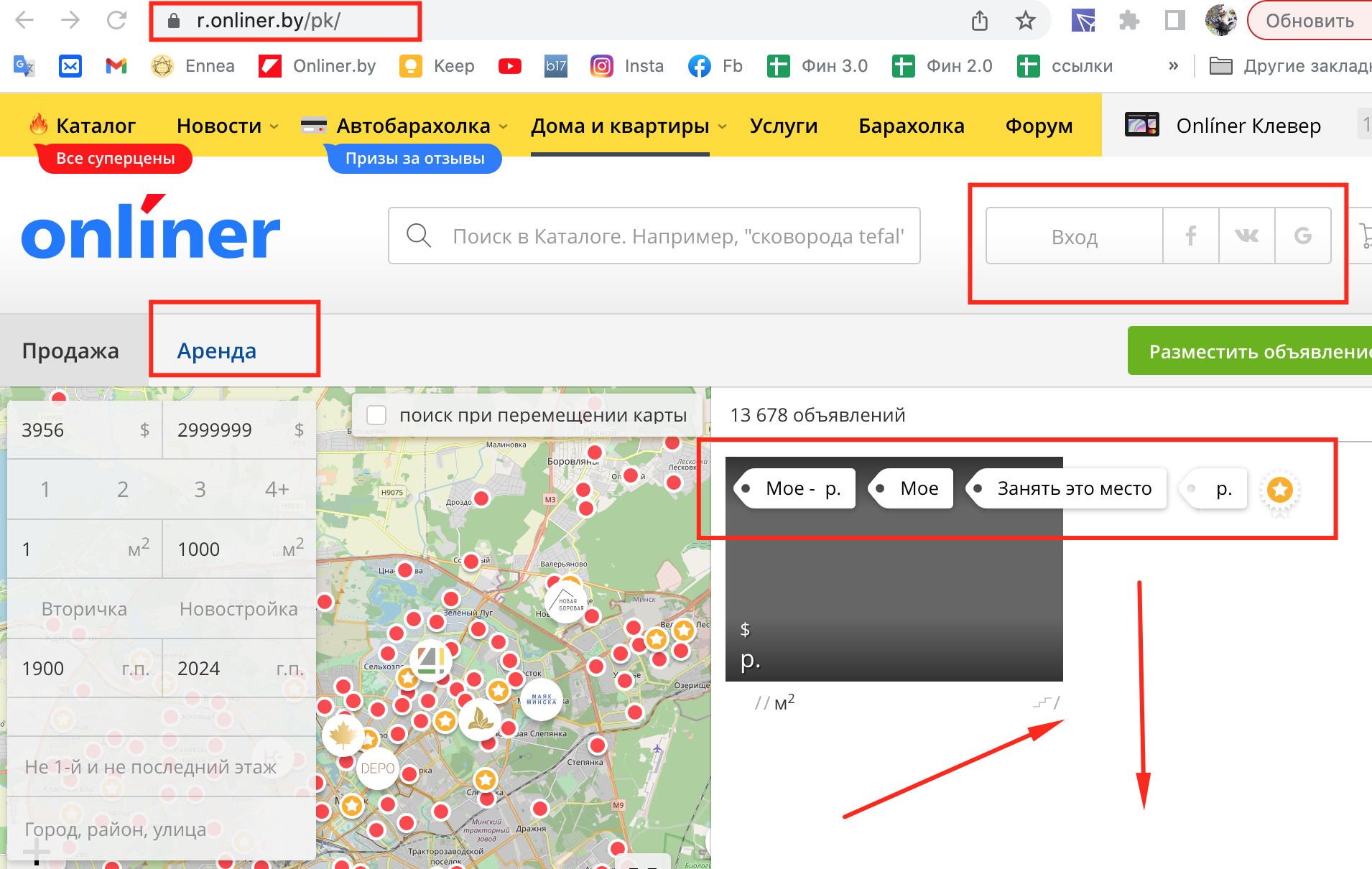1372x869 pixels.
Task: Open the browser extensions puzzle icon
Action: (x=1129, y=21)
